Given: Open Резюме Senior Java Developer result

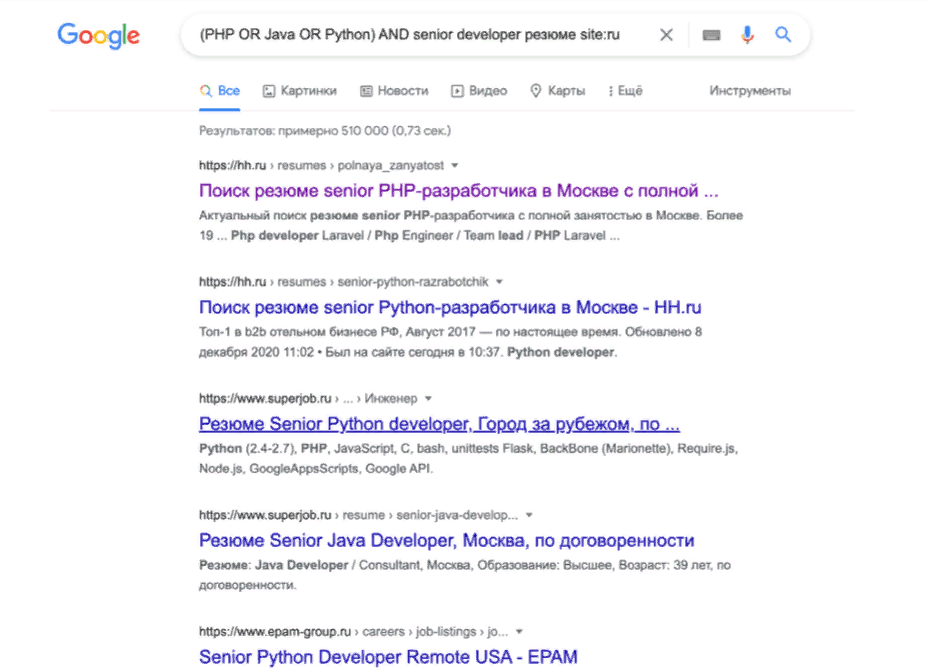Looking at the screenshot, I should tap(446, 541).
